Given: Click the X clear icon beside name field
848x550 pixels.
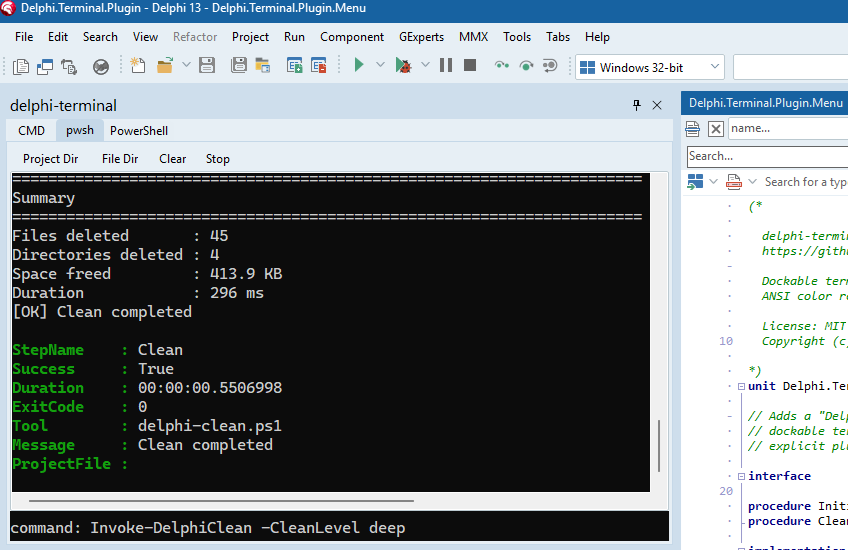Looking at the screenshot, I should (716, 129).
